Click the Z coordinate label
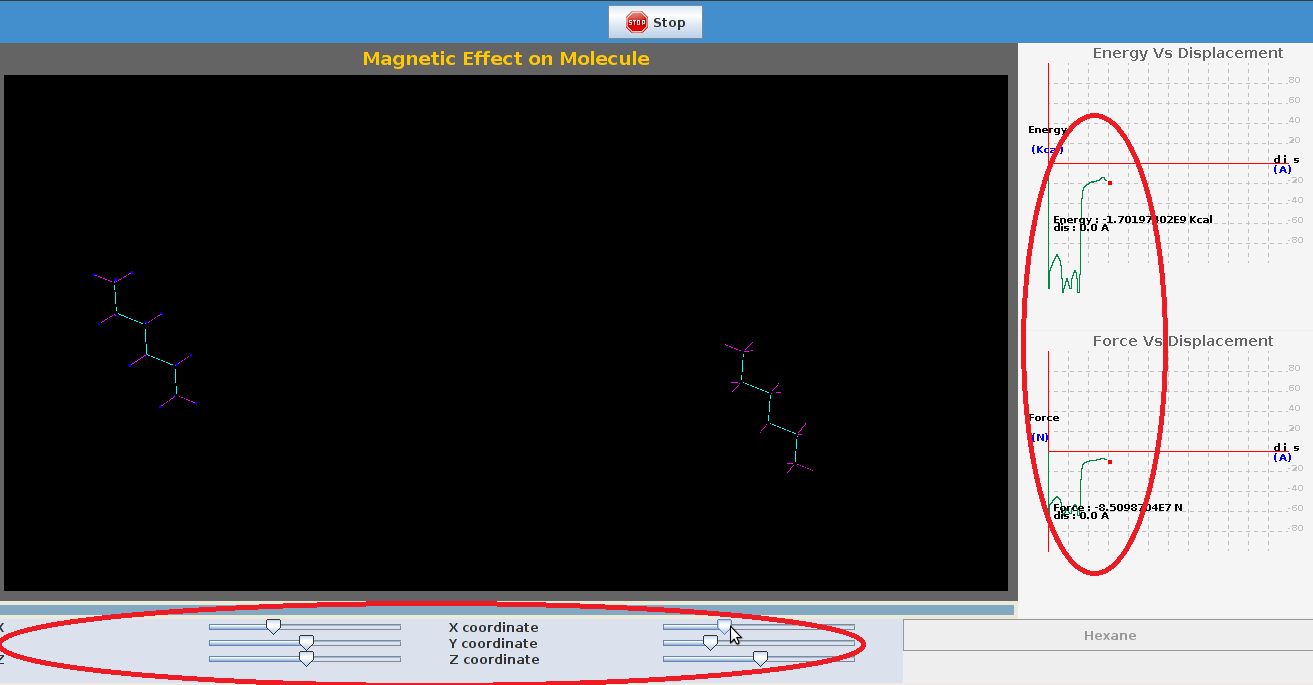 click(493, 660)
